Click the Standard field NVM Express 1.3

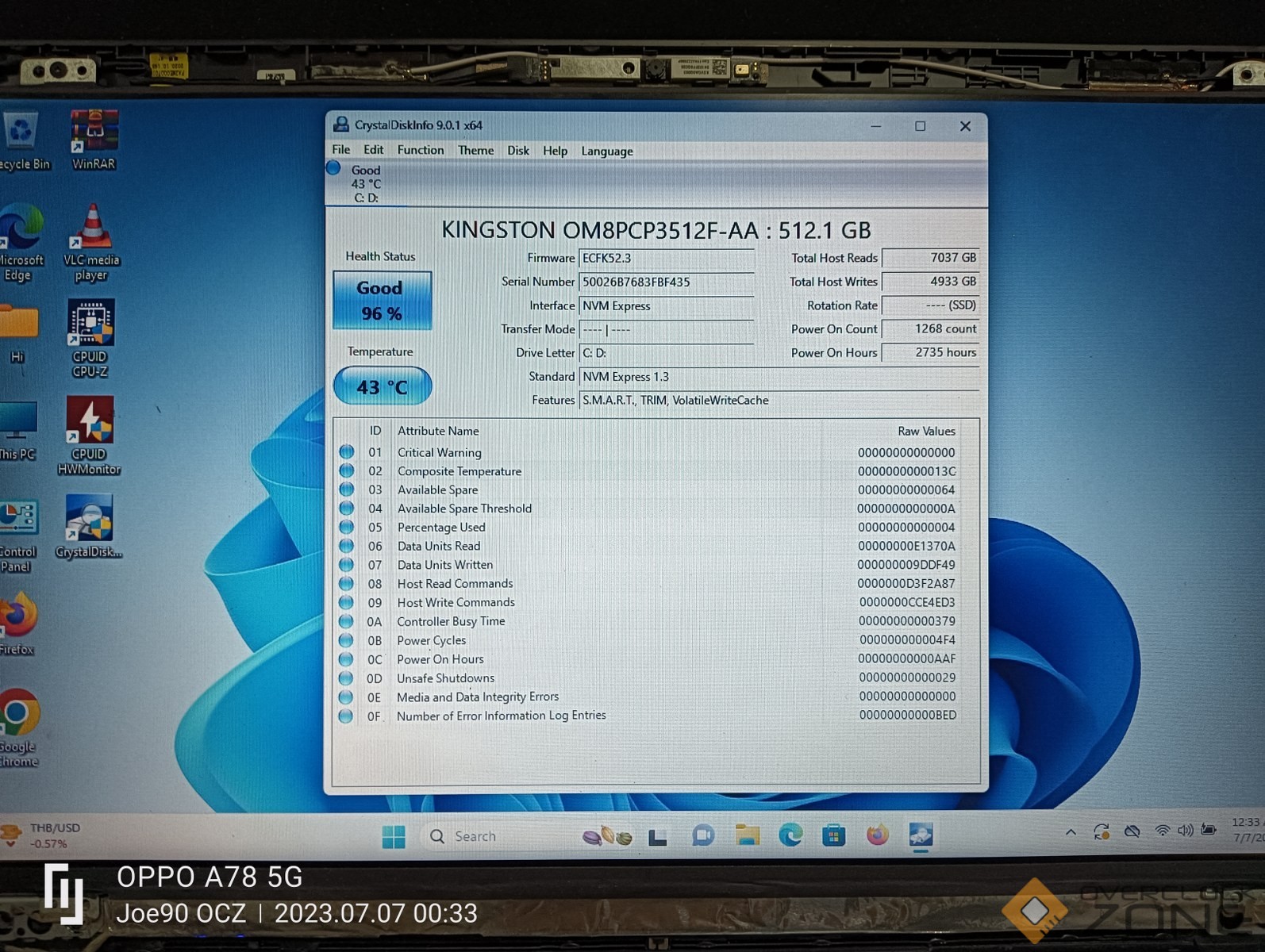coord(779,377)
